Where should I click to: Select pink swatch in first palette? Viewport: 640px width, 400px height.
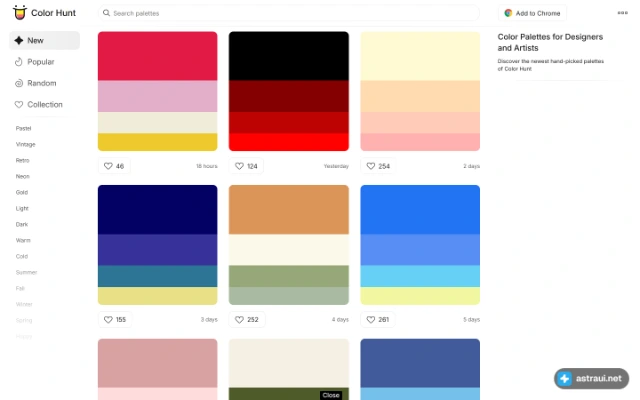coord(158,96)
